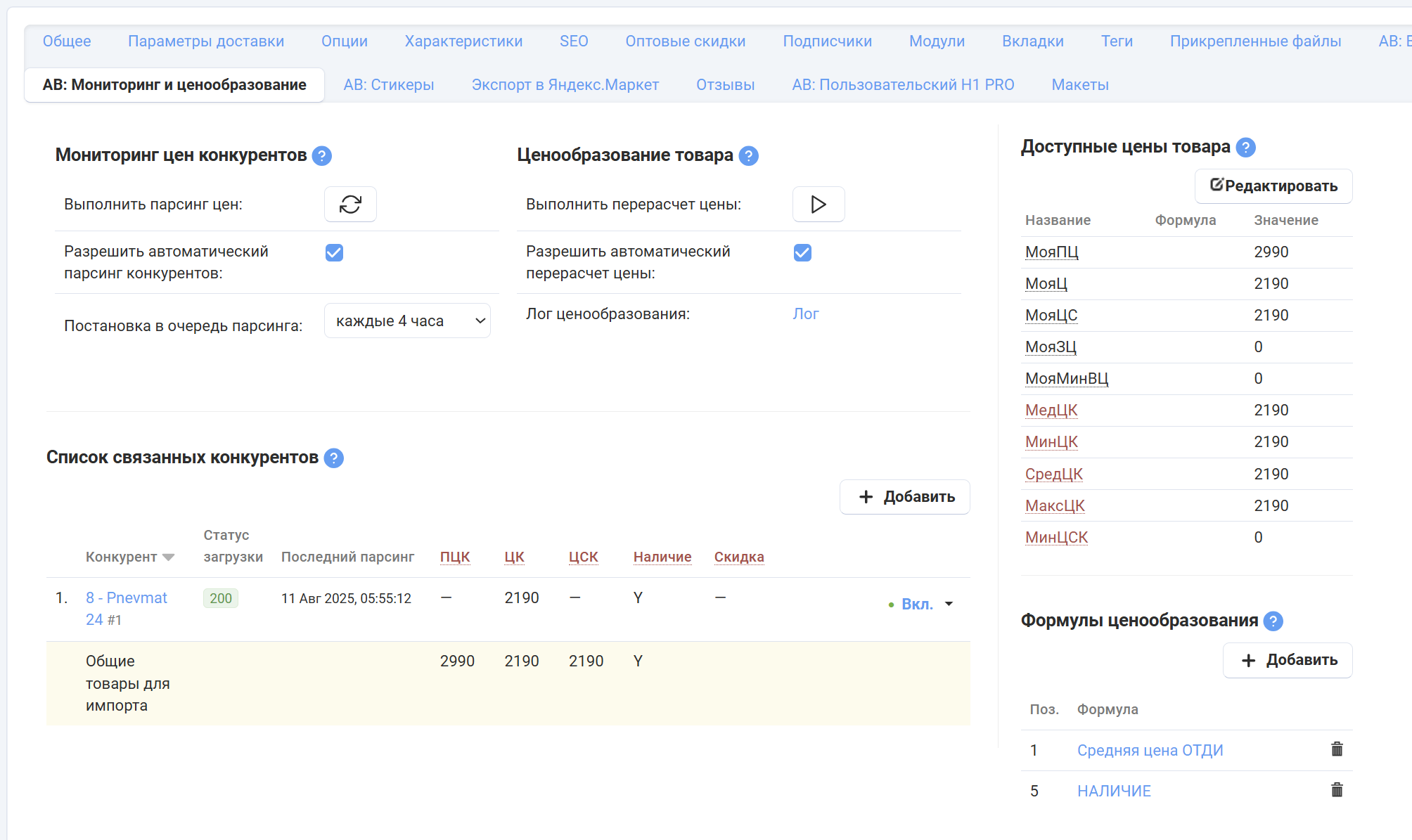Click the Конкурент column sort arrow
Screen dimensions: 1412x840
(x=168, y=557)
